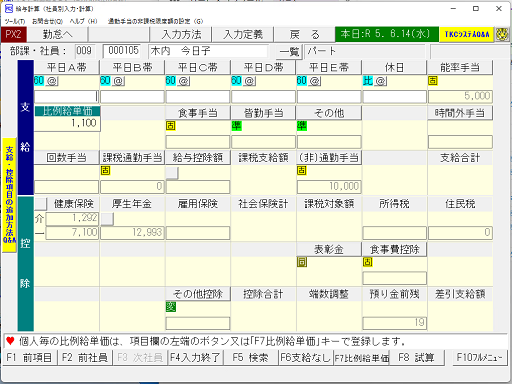Click the red PX2 logo button

point(13,34)
